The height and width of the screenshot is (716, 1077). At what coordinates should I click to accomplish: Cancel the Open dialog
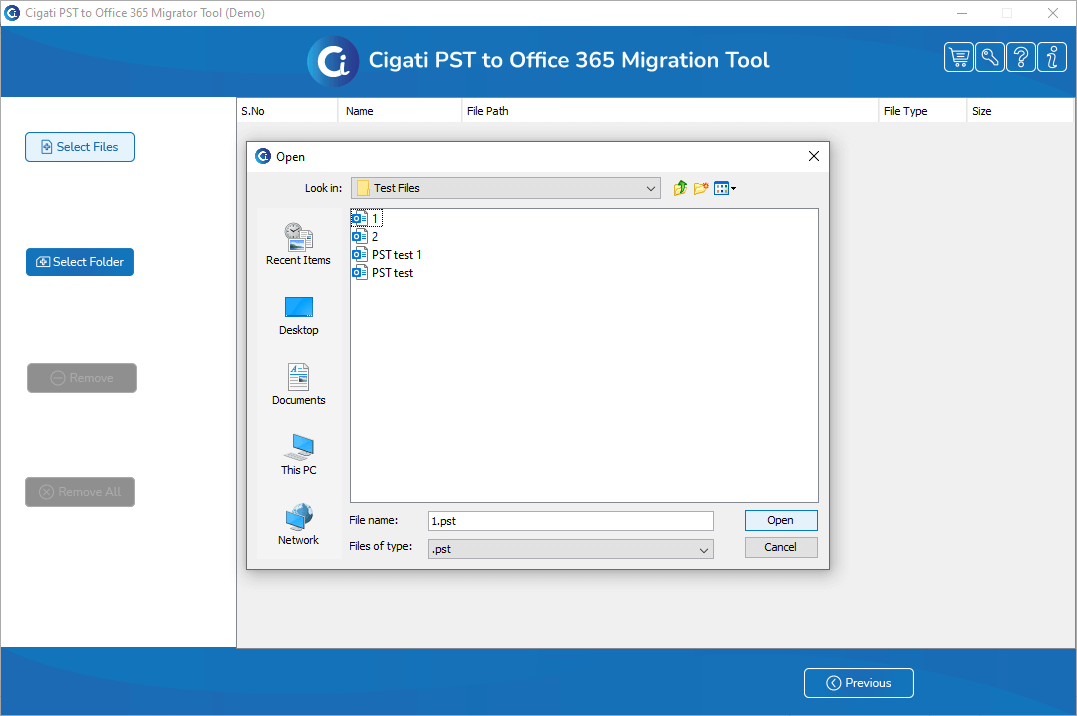tap(781, 547)
